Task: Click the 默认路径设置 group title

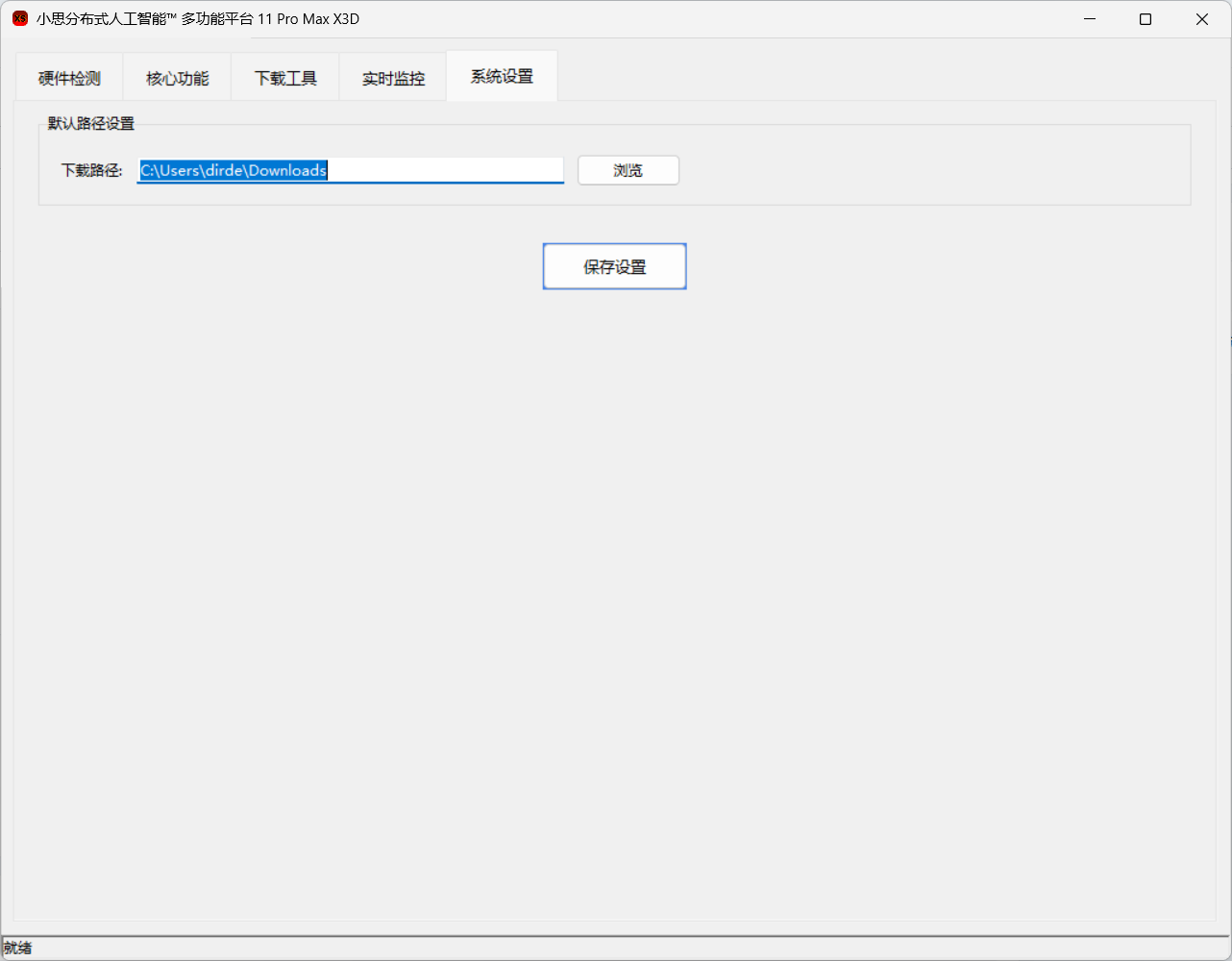Action: [91, 124]
